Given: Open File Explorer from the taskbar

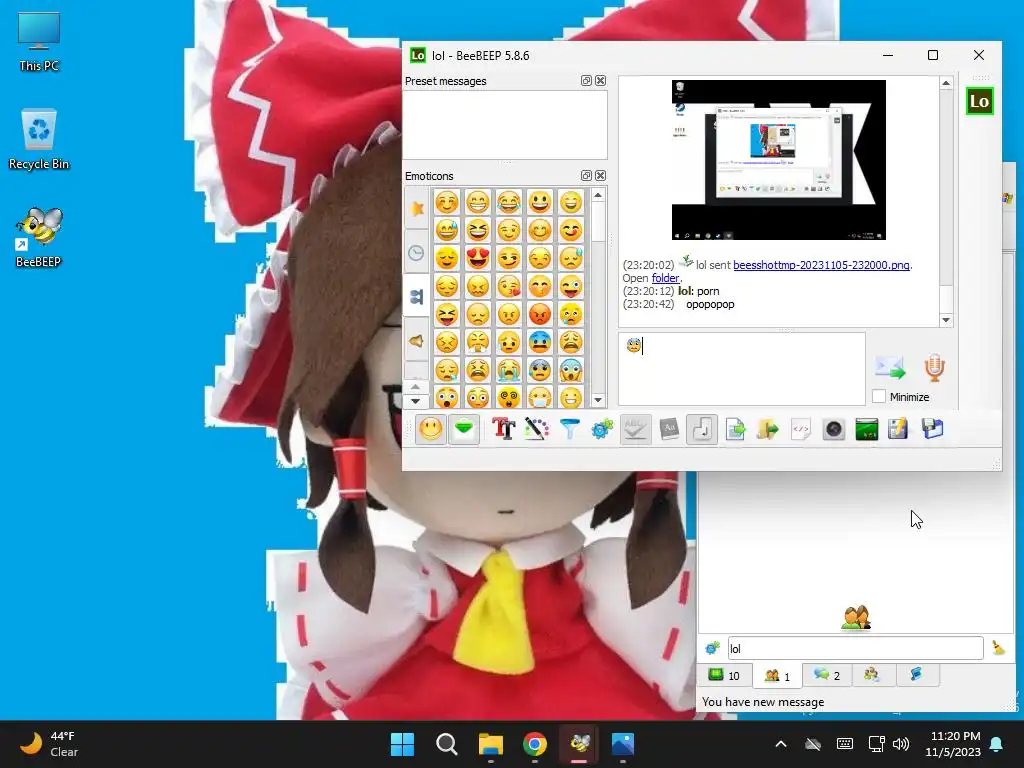Looking at the screenshot, I should [x=490, y=744].
